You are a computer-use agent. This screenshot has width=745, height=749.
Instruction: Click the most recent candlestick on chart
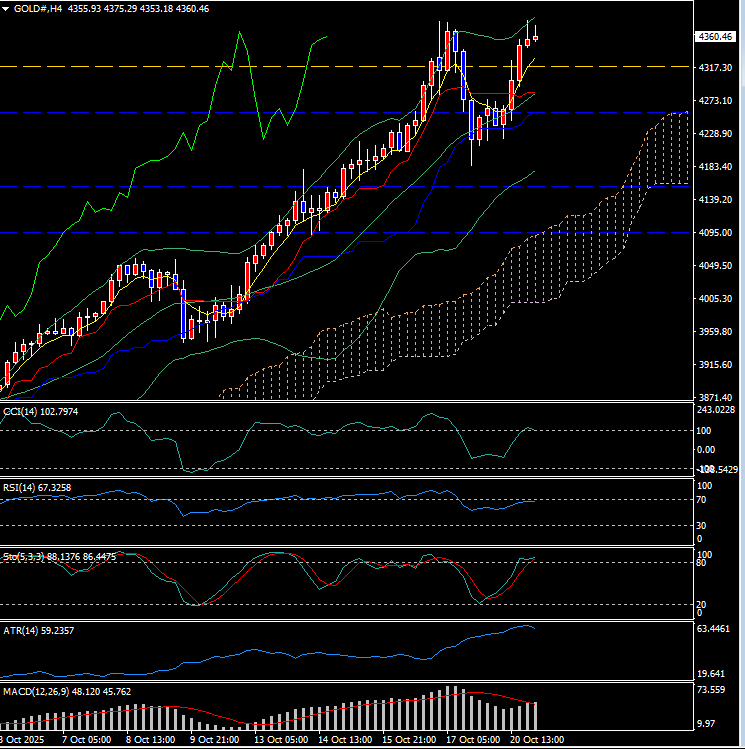(536, 39)
